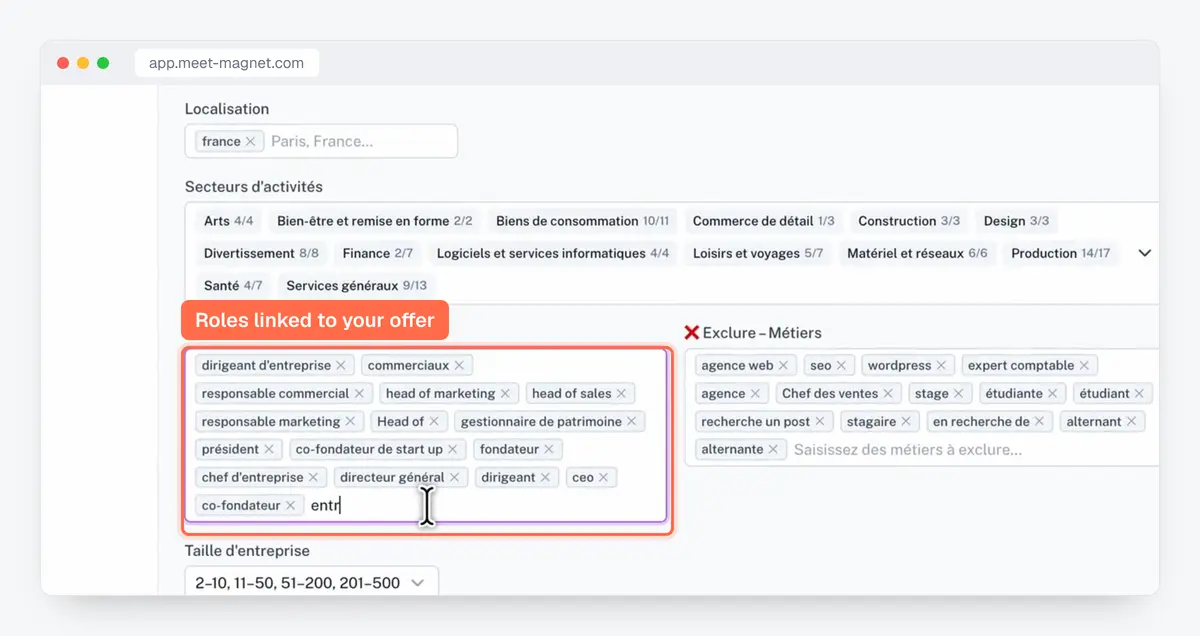Remove 'recherche un post' excluded tag
This screenshot has width=1200, height=636.
point(820,422)
